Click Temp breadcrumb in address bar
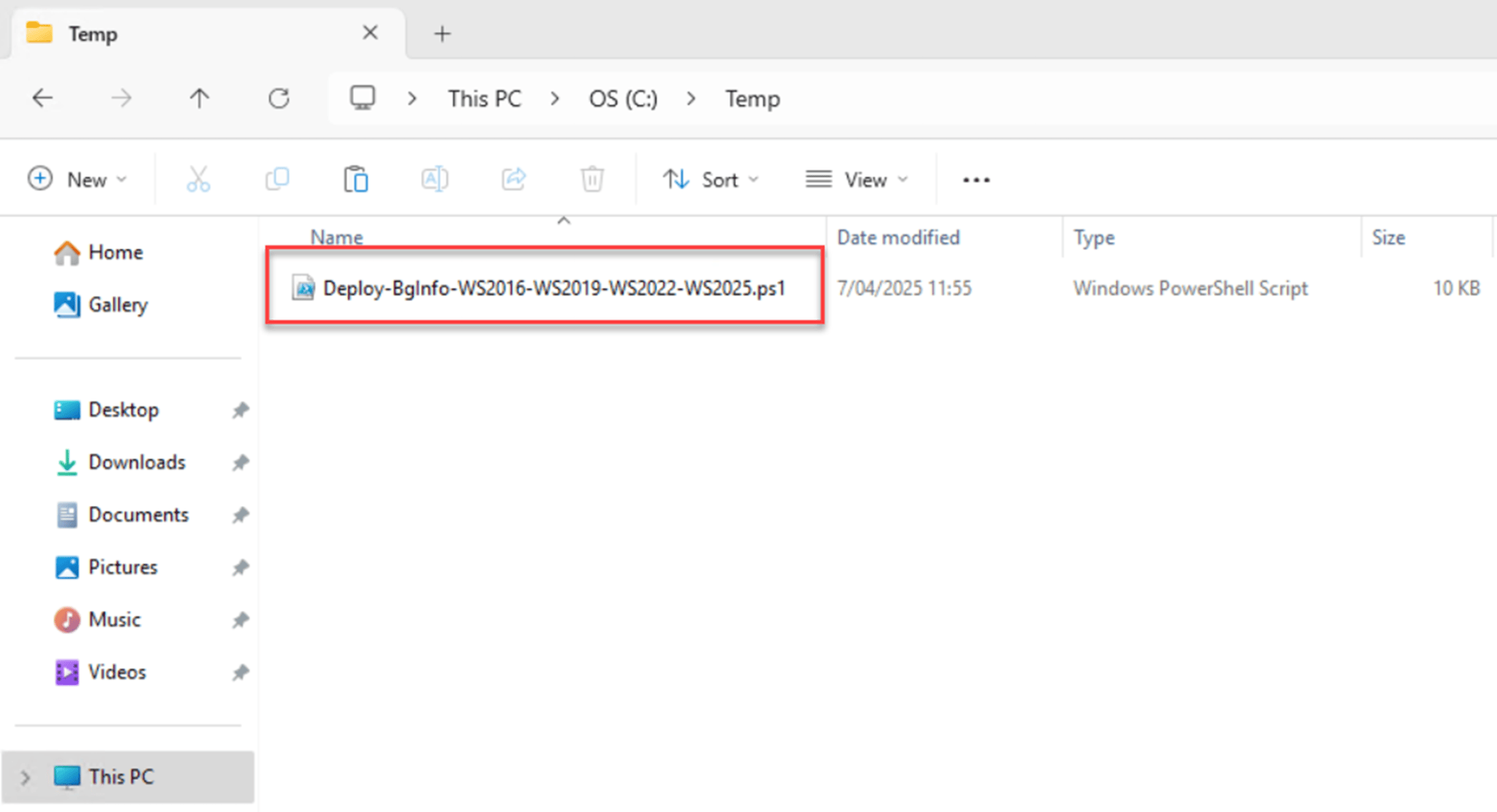Image resolution: width=1497 pixels, height=812 pixels. pos(752,99)
